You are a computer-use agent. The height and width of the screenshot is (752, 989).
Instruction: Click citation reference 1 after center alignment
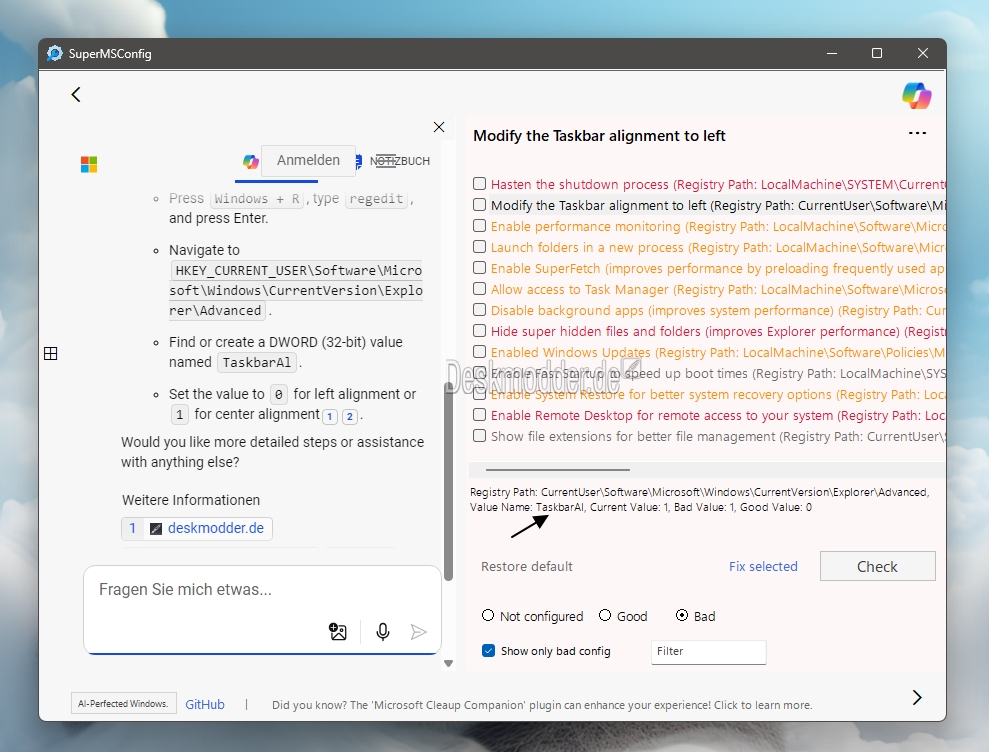pos(330,416)
